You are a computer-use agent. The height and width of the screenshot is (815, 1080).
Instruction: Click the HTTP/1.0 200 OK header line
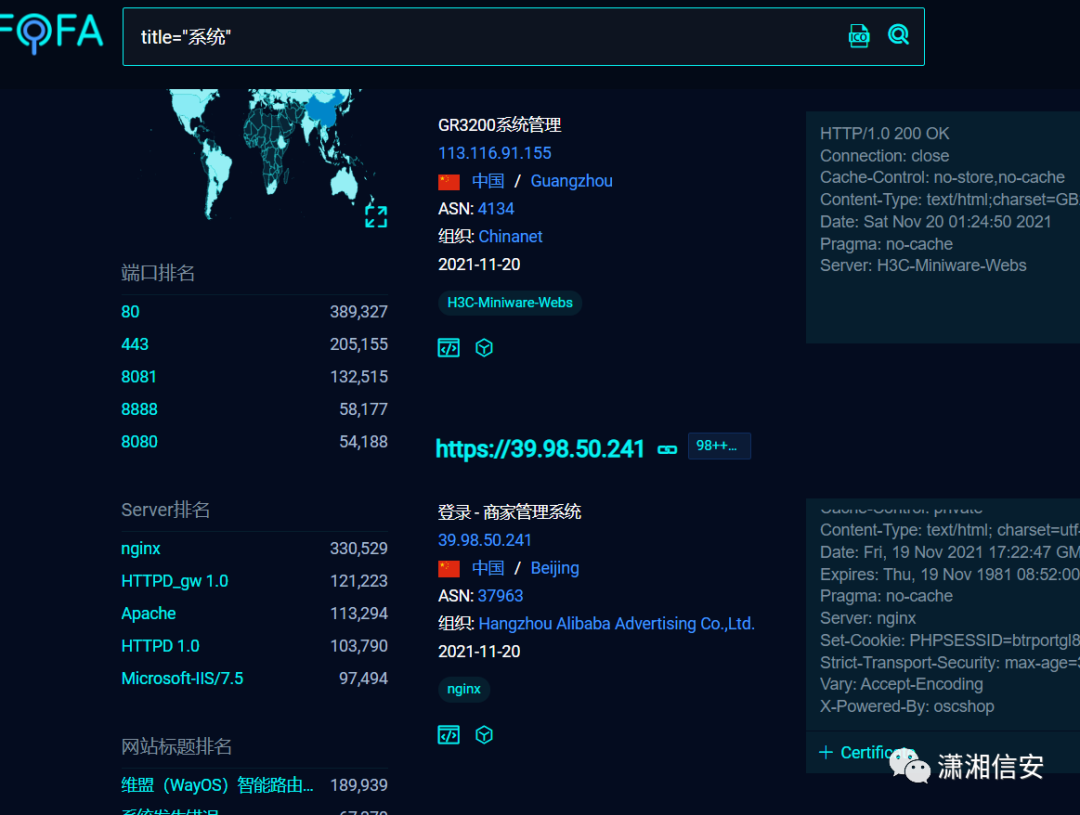[x=884, y=134]
